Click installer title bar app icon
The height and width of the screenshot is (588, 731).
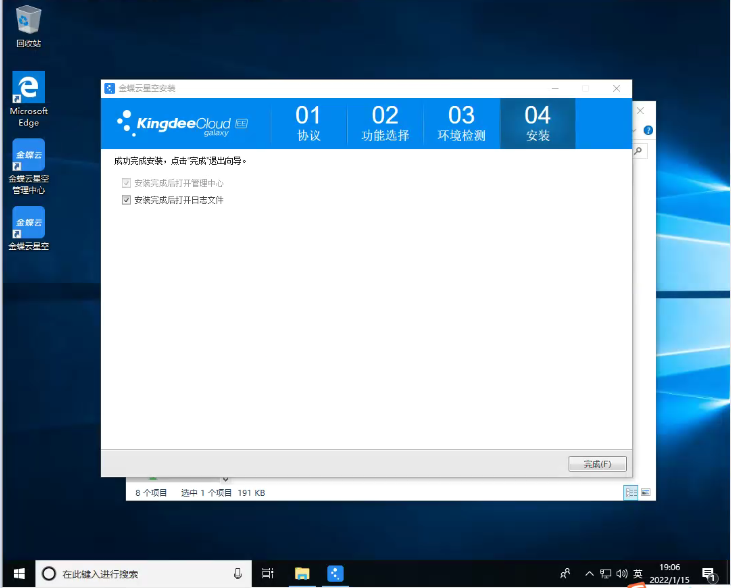coord(110,89)
